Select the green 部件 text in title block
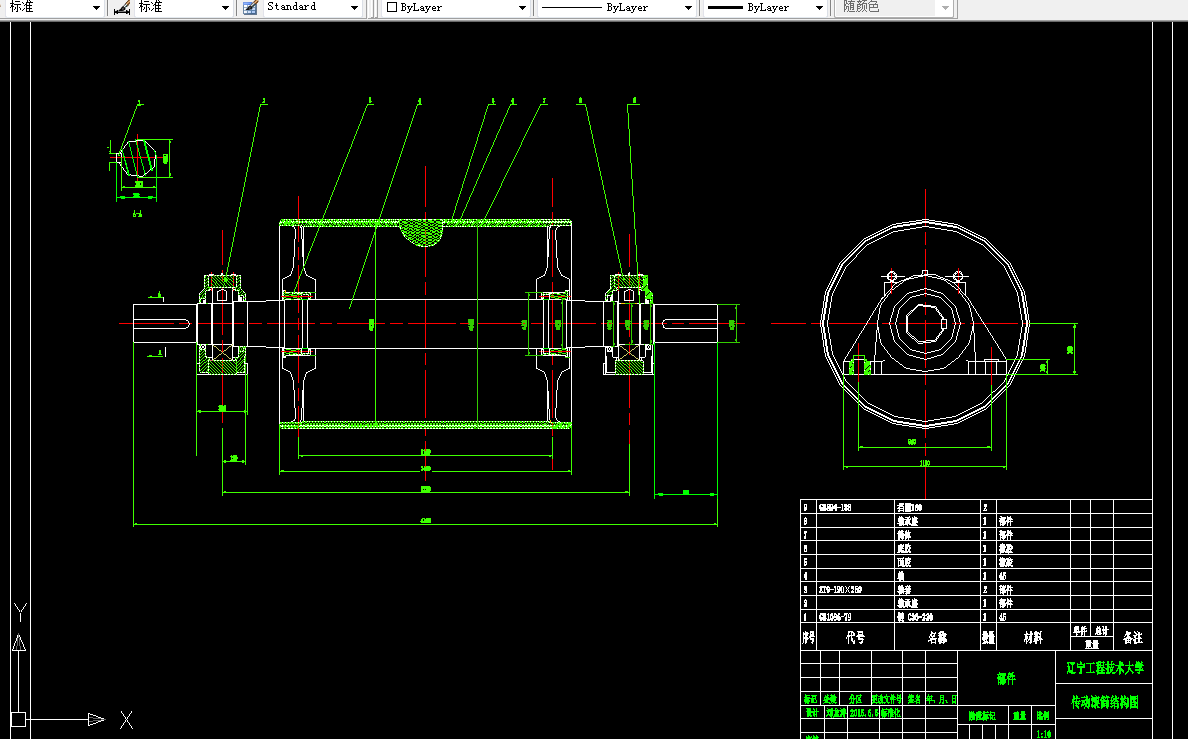Image resolution: width=1188 pixels, height=739 pixels. point(1006,678)
